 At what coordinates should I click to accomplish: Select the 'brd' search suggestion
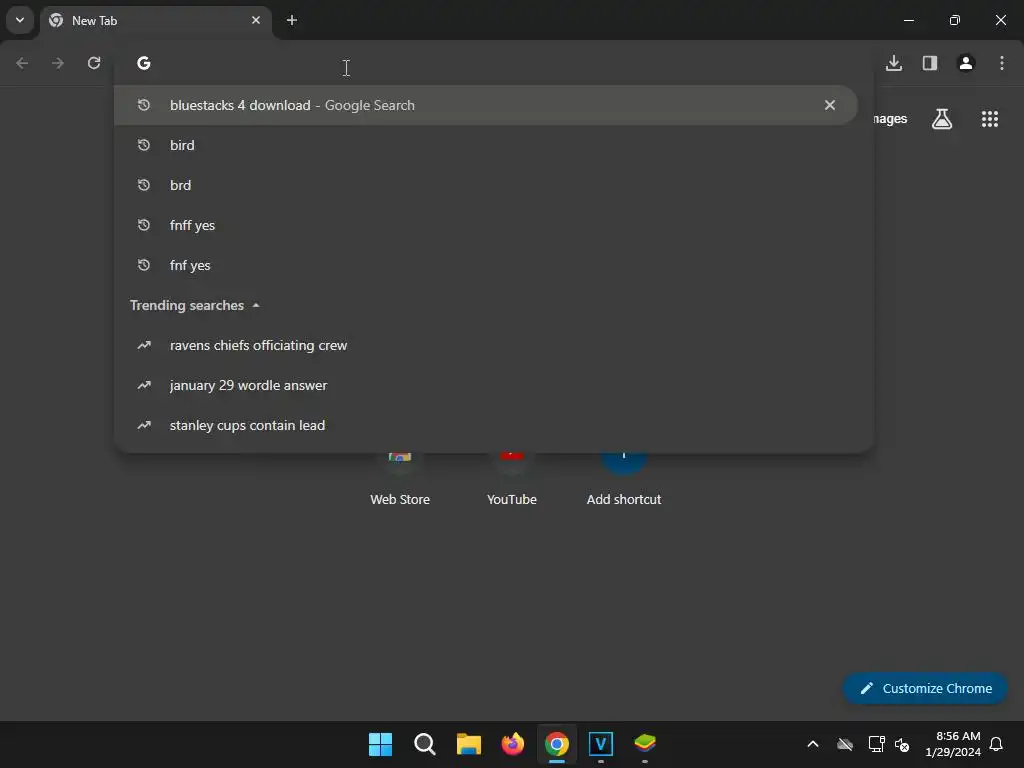tap(485, 185)
